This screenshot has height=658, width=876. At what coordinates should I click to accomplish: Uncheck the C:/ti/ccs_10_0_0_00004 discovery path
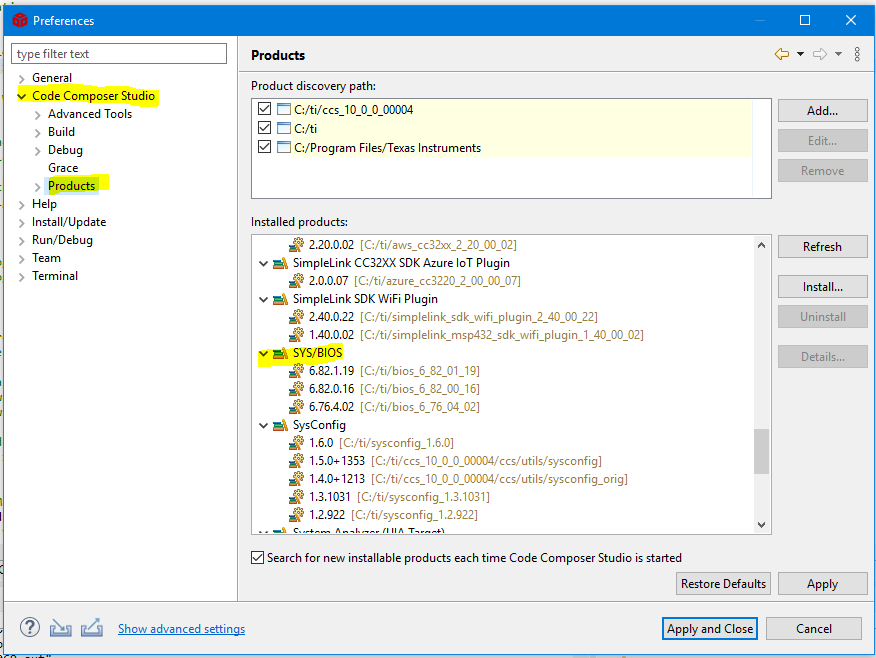(x=265, y=108)
